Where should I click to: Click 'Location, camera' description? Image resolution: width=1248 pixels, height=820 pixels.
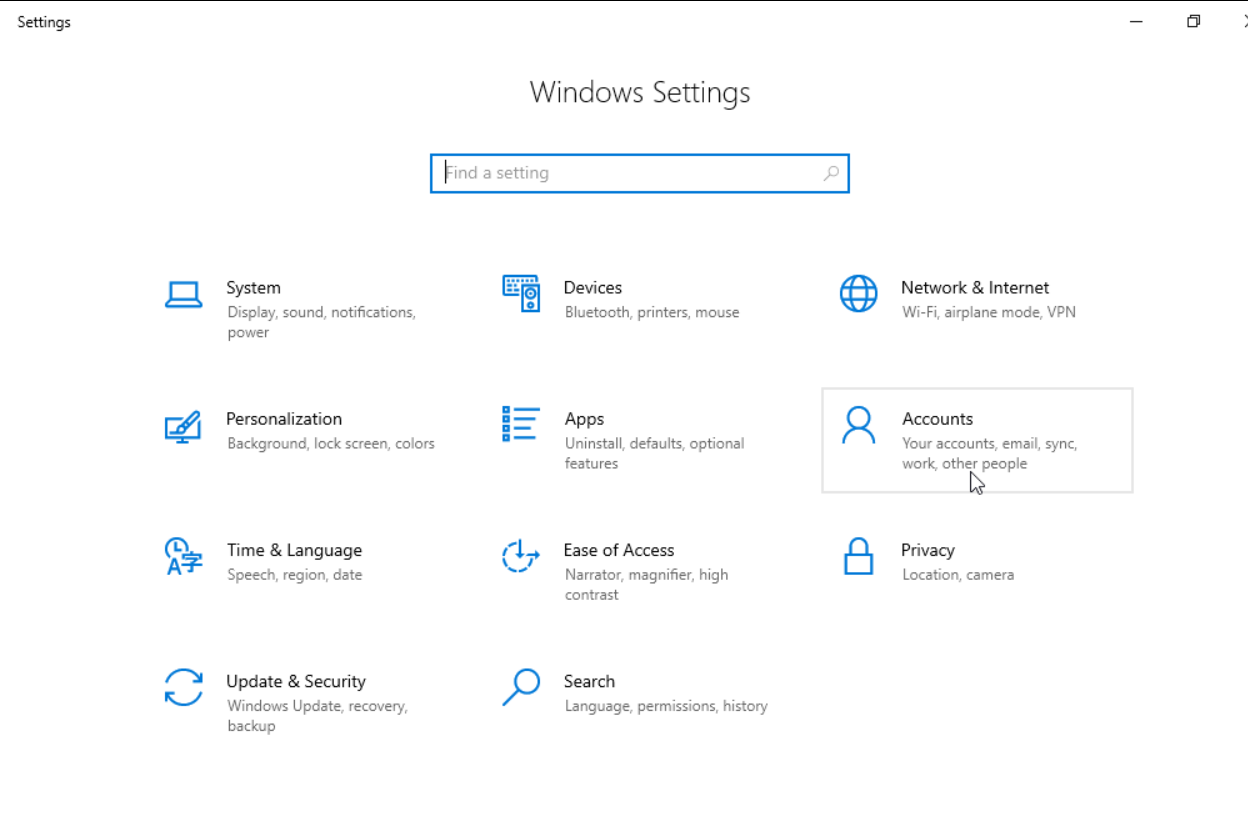(958, 574)
